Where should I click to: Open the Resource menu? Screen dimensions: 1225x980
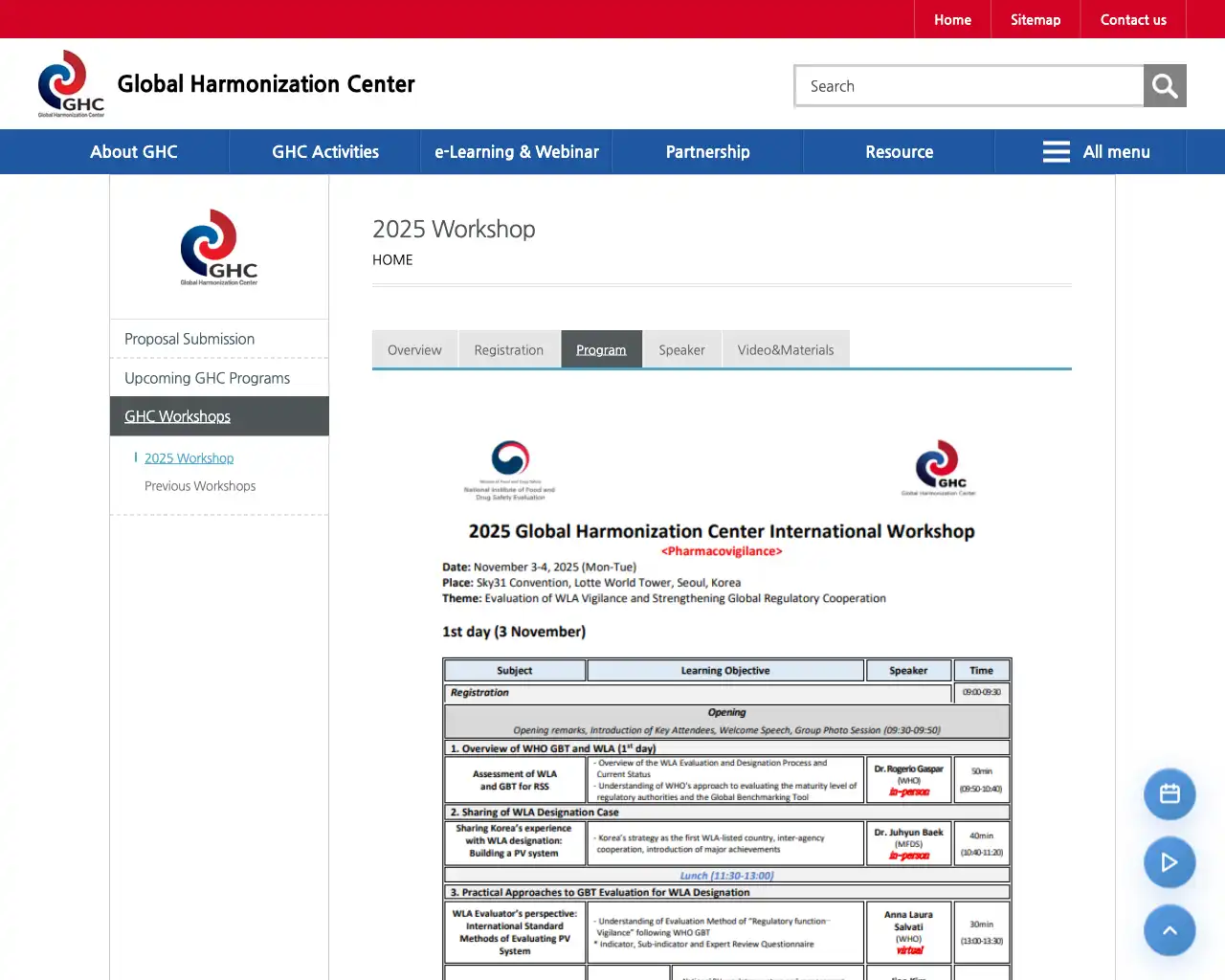pos(899,151)
